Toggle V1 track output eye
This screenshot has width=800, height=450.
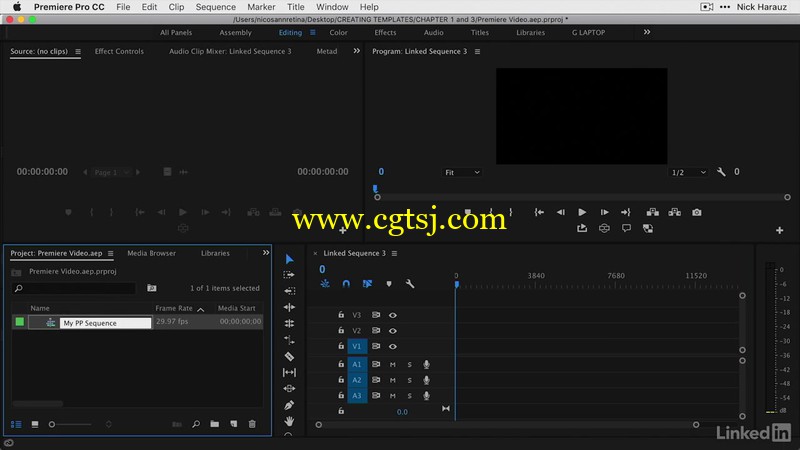(392, 346)
